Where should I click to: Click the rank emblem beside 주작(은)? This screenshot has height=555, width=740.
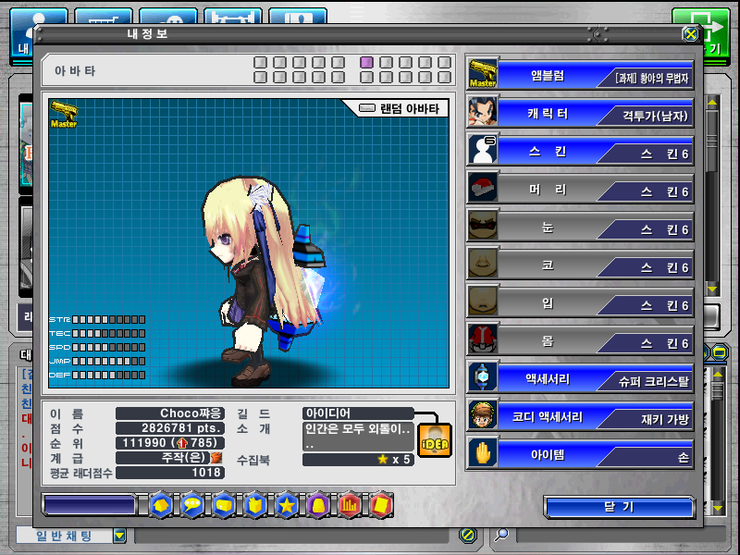click(216, 457)
